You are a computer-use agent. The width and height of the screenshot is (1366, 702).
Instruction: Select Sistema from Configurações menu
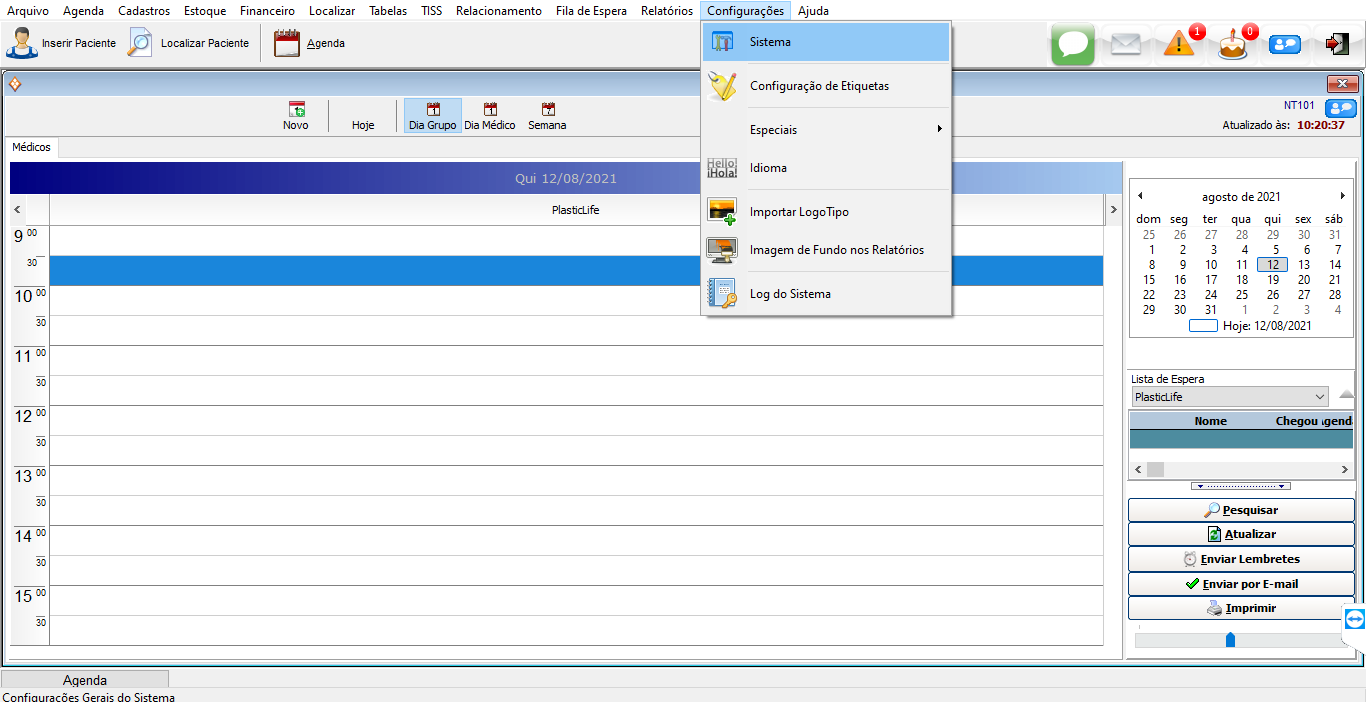click(x=826, y=42)
